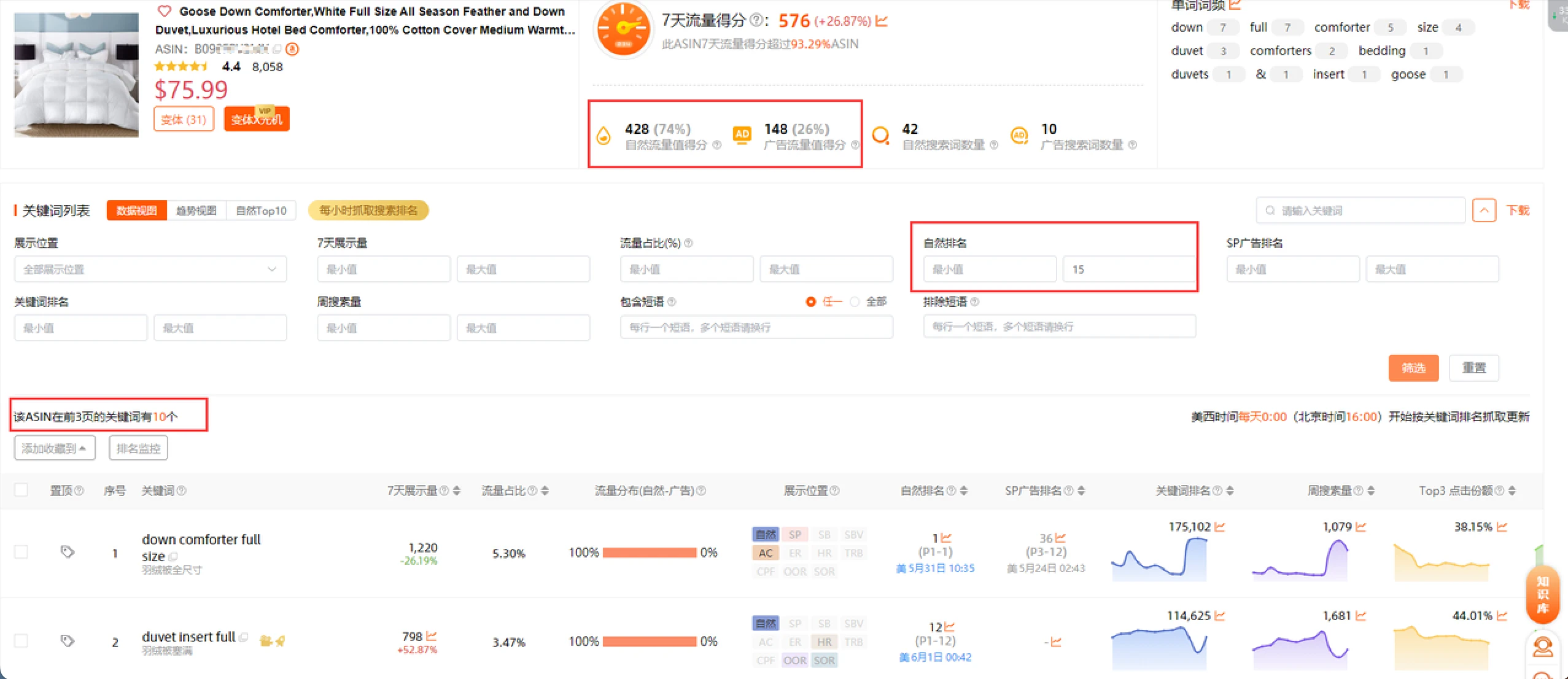
Task: Click 下载 link beside keyword search box
Action: tap(1518, 211)
